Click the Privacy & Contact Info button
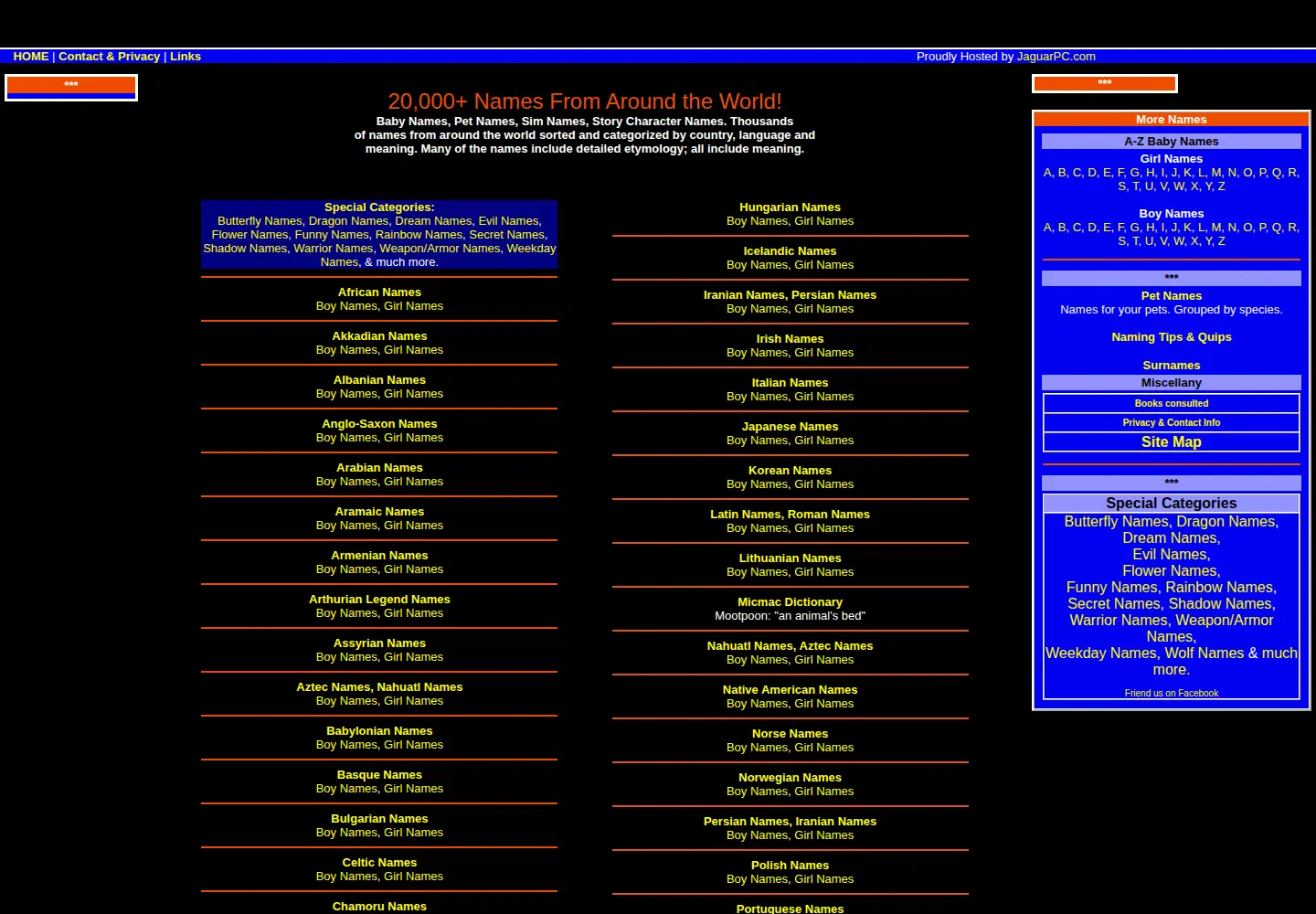The image size is (1316, 914). (x=1171, y=422)
